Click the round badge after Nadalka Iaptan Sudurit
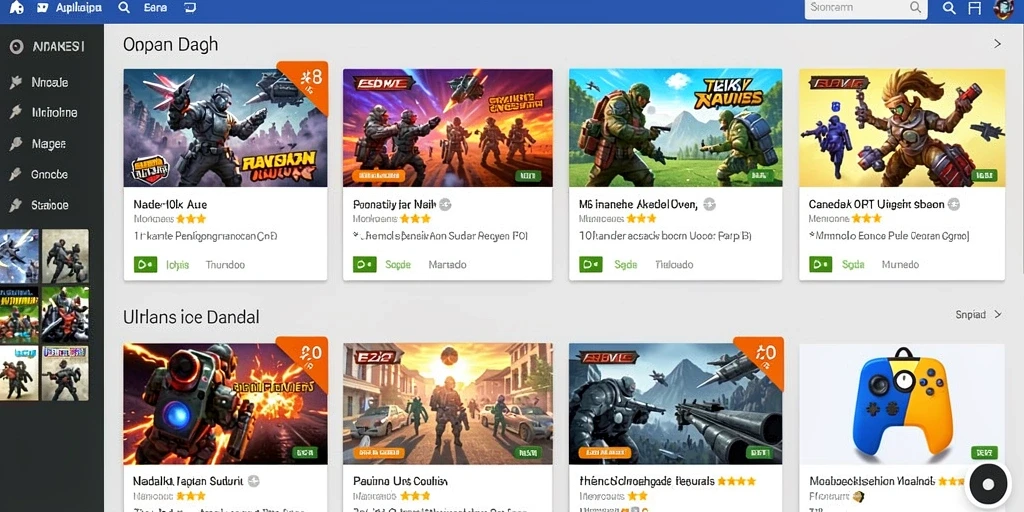 (253, 481)
